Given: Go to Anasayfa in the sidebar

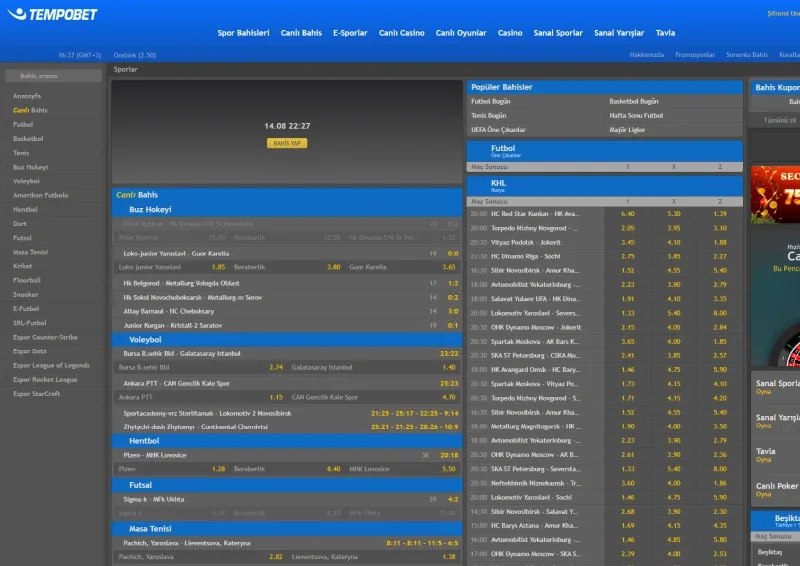Looking at the screenshot, I should [x=27, y=96].
